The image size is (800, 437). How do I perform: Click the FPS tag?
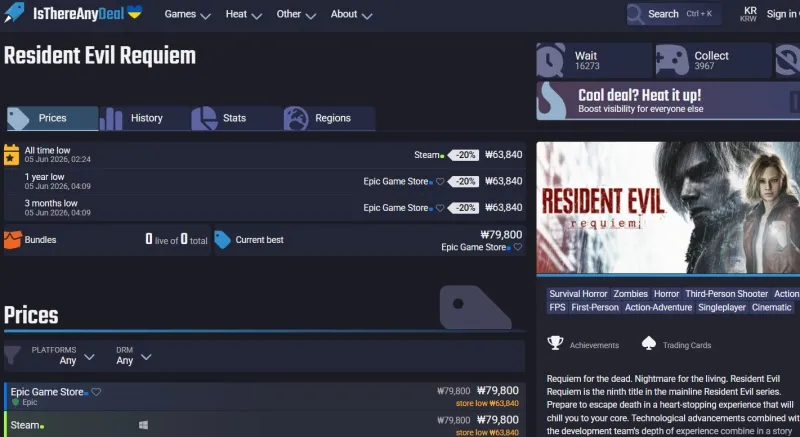pyautogui.click(x=557, y=307)
